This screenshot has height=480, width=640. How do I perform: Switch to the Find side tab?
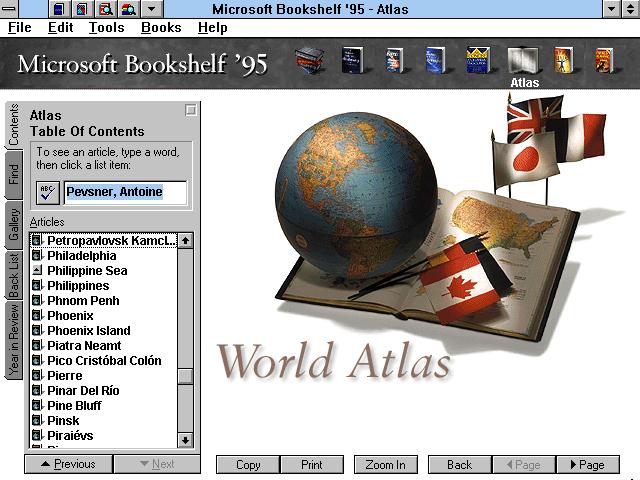coord(13,175)
